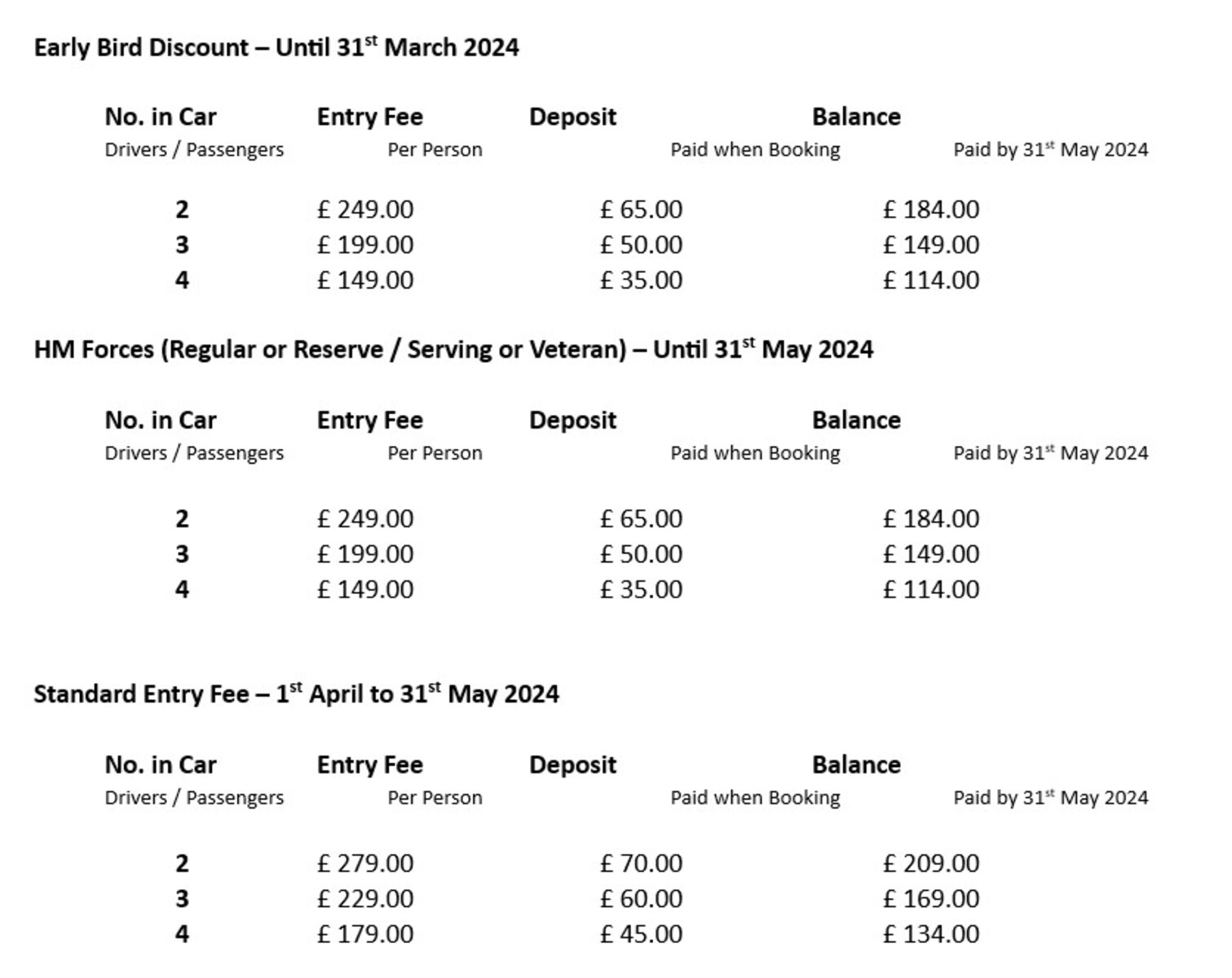Click the £ 169.00 balance amount

coord(930,899)
